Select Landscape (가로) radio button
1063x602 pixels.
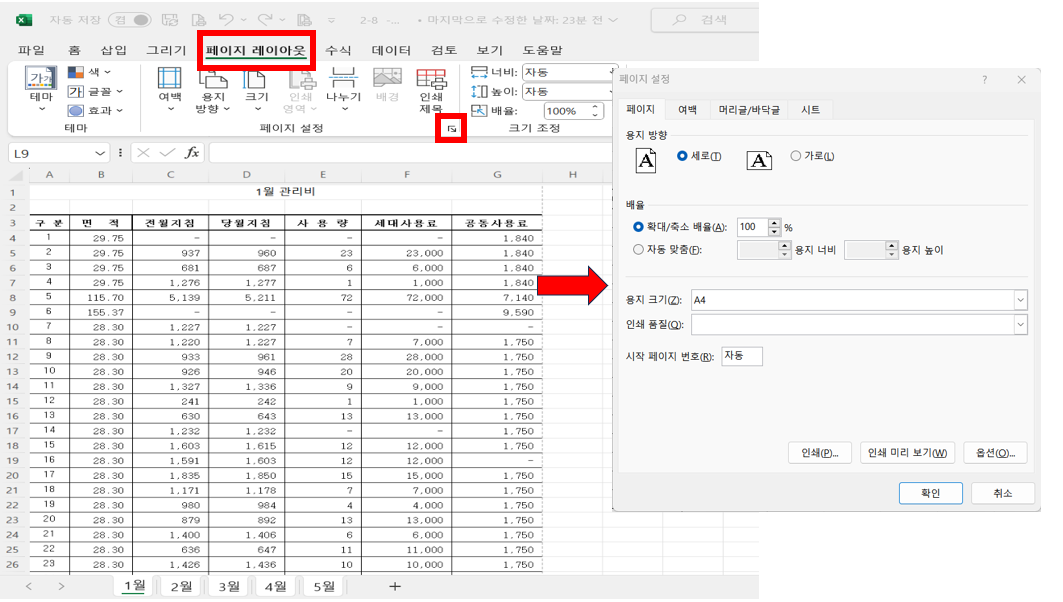pyautogui.click(x=795, y=156)
